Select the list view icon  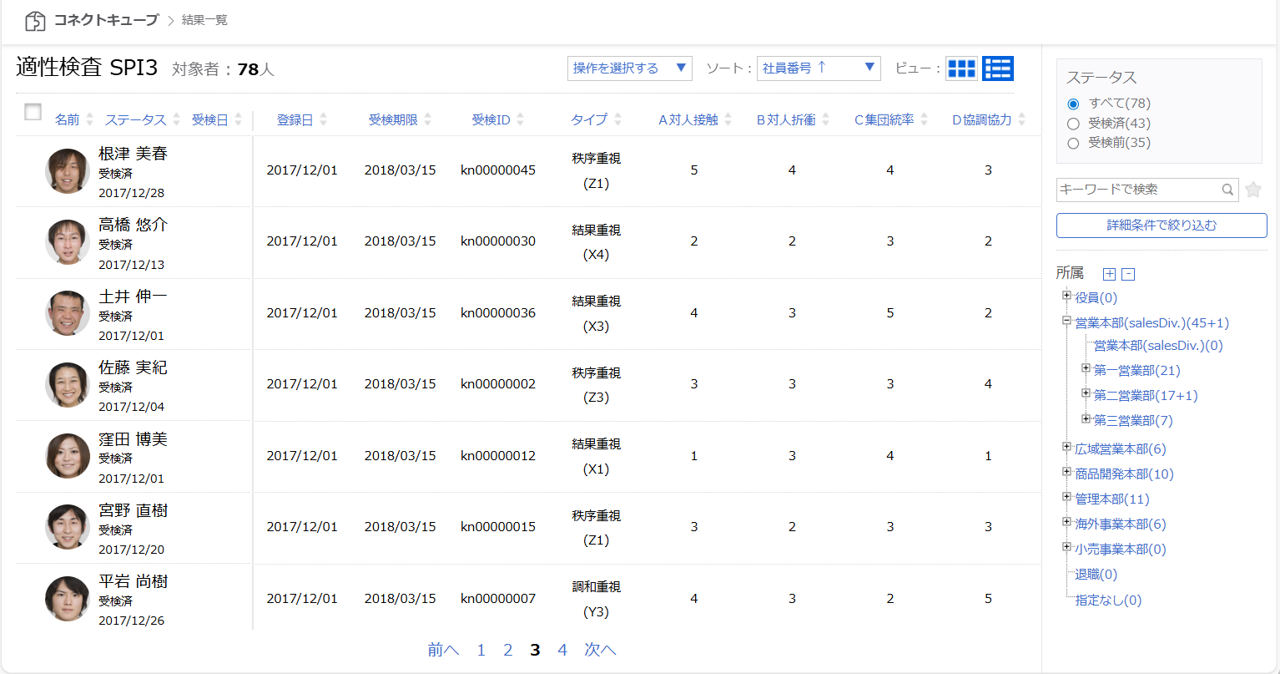[x=996, y=68]
